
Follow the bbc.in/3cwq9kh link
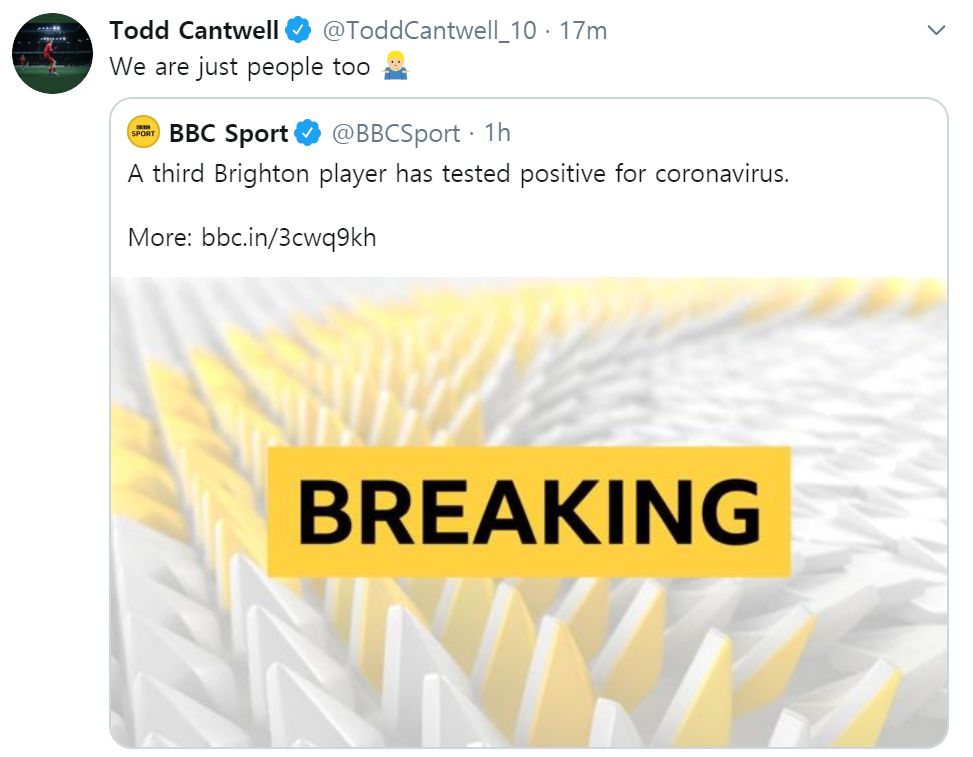click(x=289, y=238)
